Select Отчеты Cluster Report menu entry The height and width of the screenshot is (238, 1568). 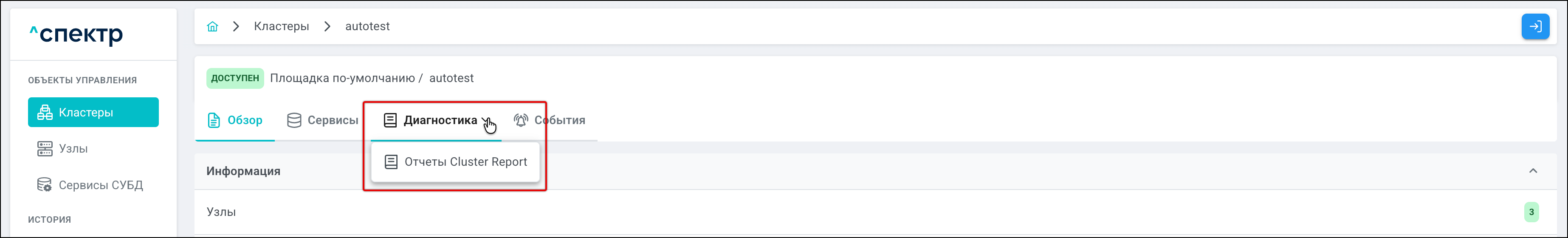(x=465, y=162)
